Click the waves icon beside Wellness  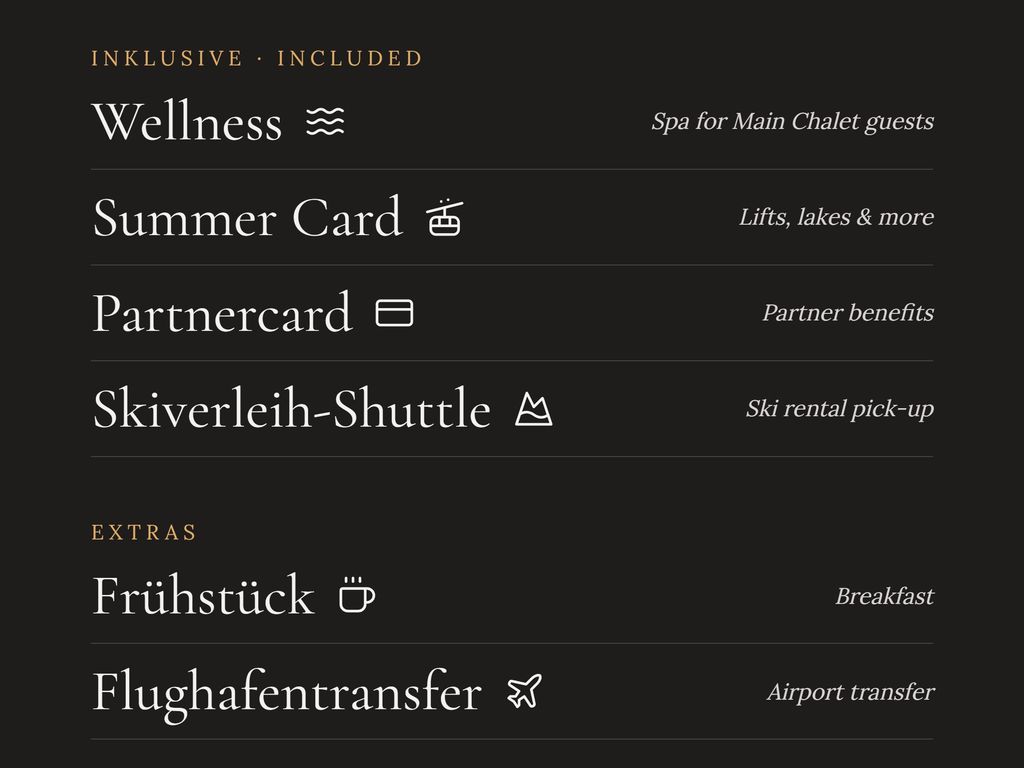point(325,121)
